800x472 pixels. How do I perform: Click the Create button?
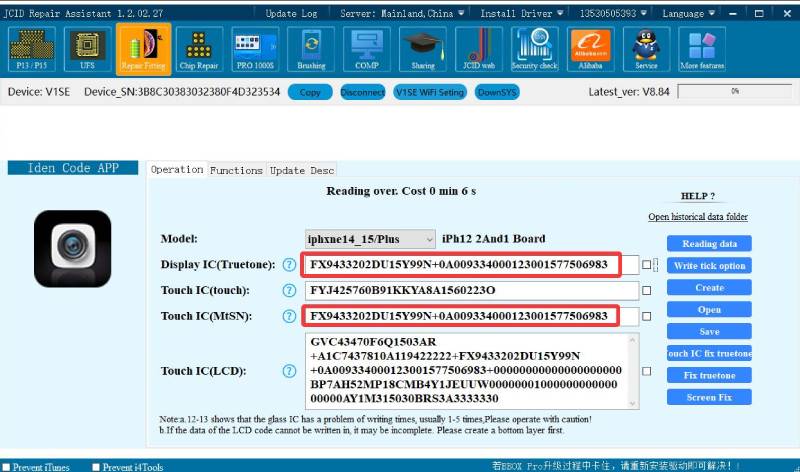point(709,287)
